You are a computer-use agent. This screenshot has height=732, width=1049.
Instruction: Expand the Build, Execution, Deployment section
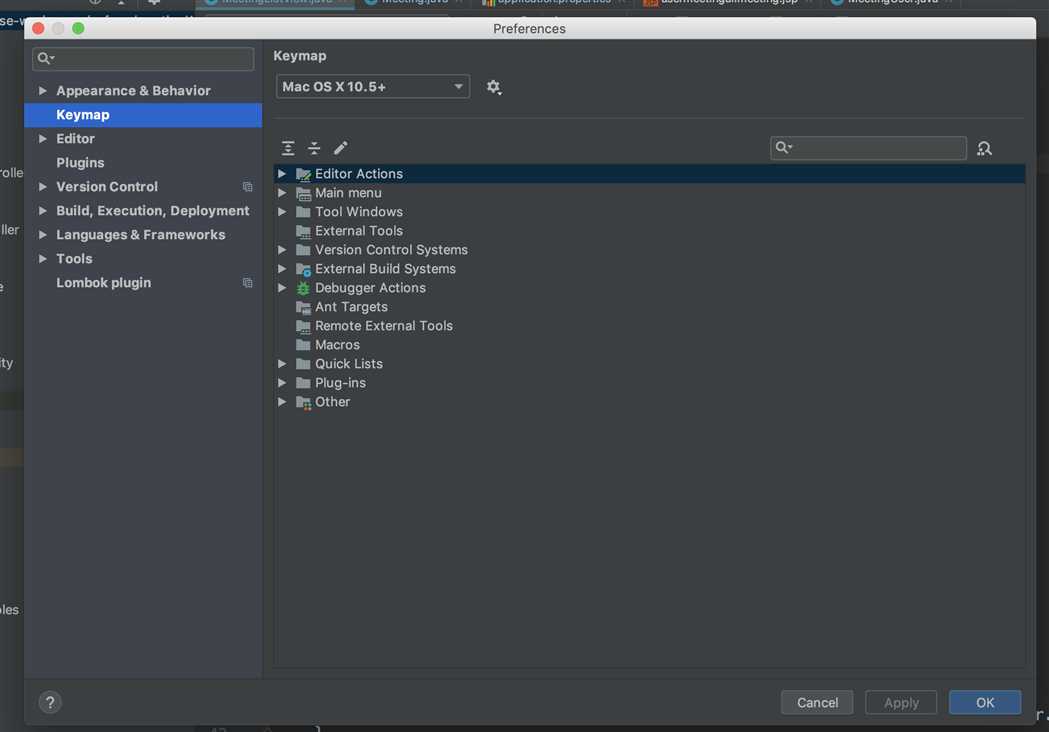42,211
